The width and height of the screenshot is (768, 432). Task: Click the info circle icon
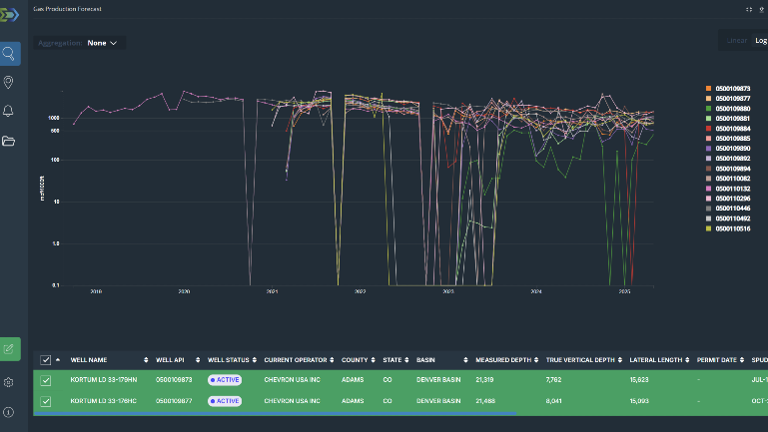[x=9, y=412]
